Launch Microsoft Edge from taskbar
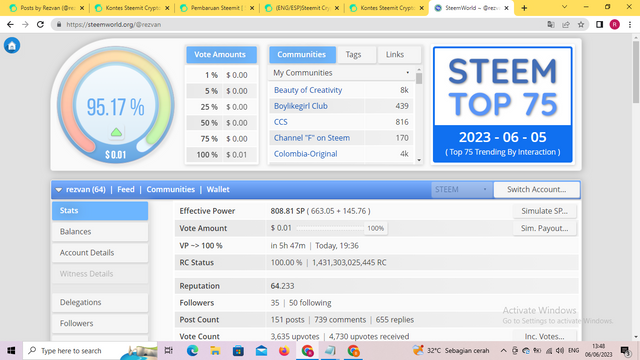 pyautogui.click(x=192, y=351)
